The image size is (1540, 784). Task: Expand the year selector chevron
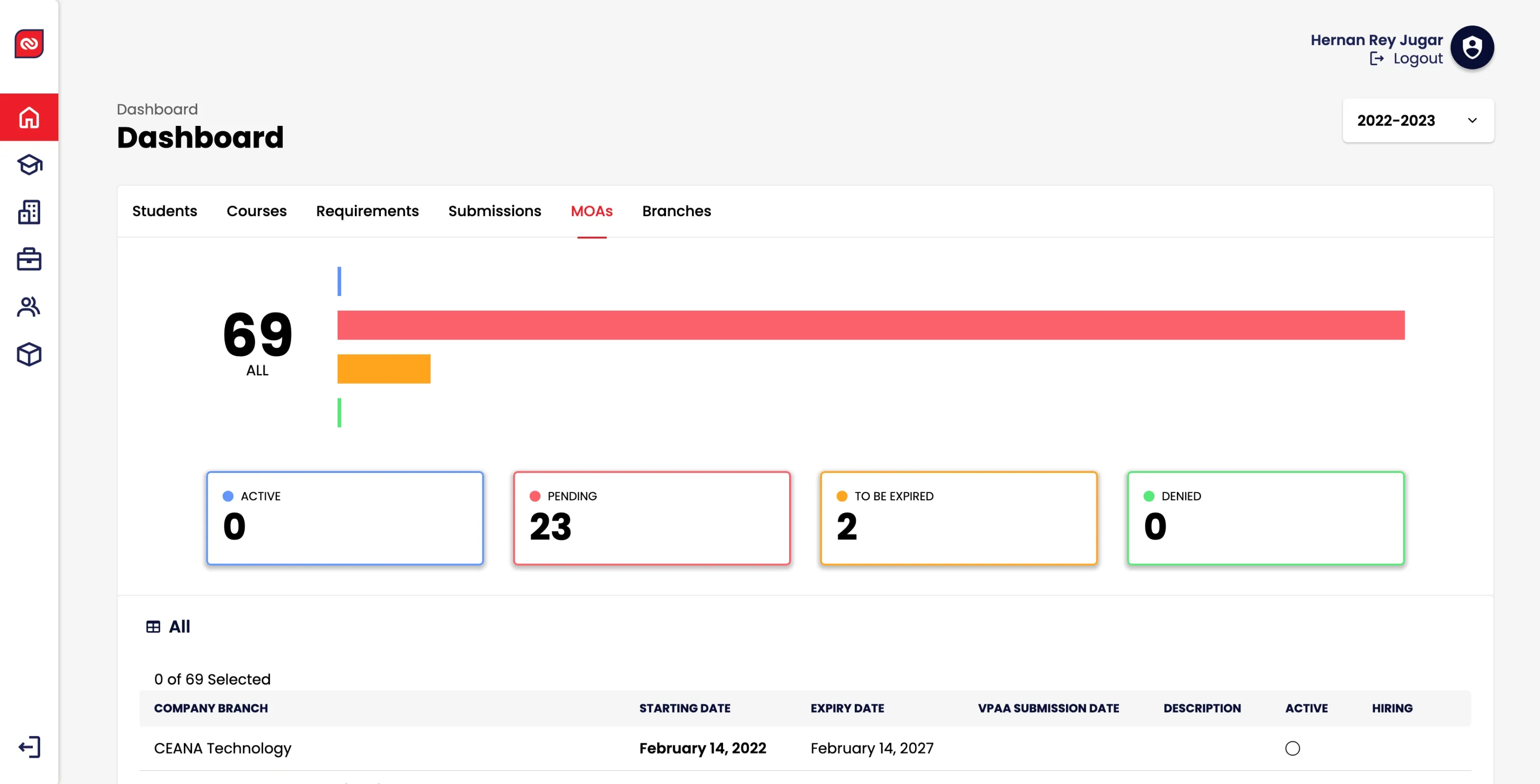1472,121
